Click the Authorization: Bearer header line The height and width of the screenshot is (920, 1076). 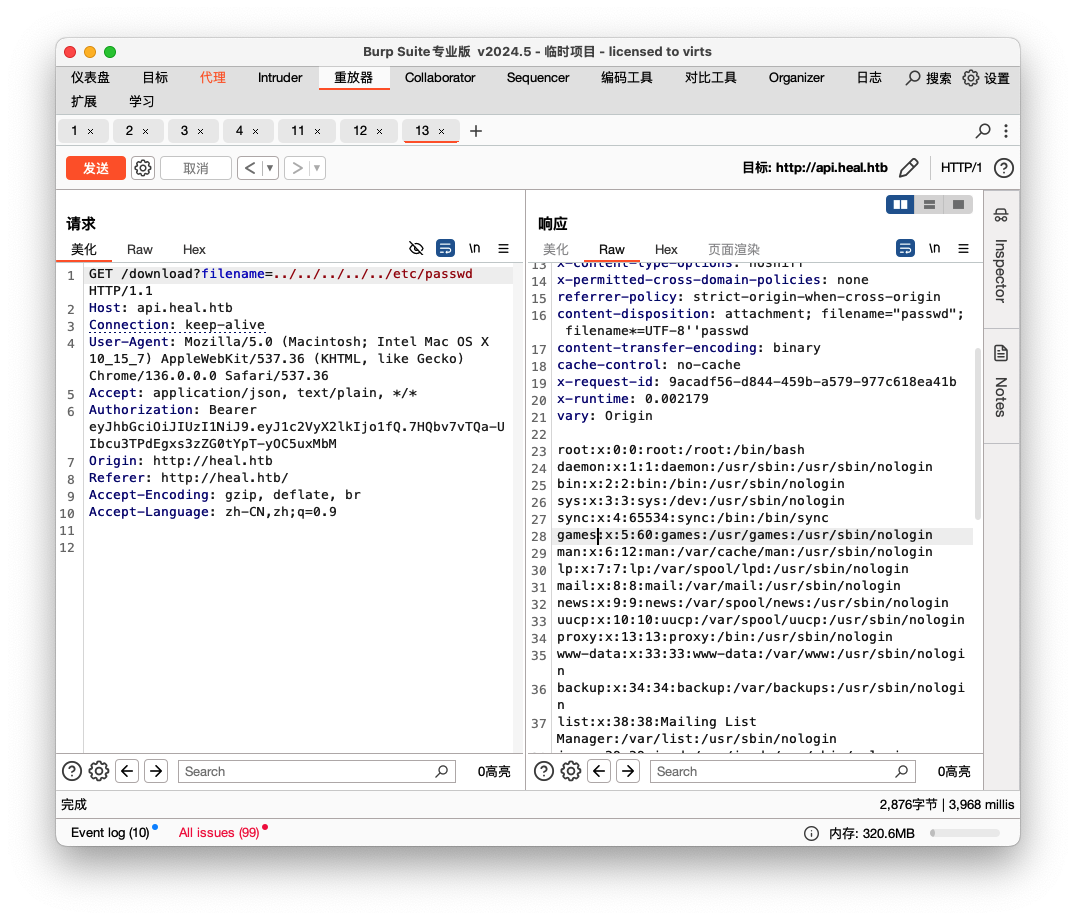[x=172, y=410]
